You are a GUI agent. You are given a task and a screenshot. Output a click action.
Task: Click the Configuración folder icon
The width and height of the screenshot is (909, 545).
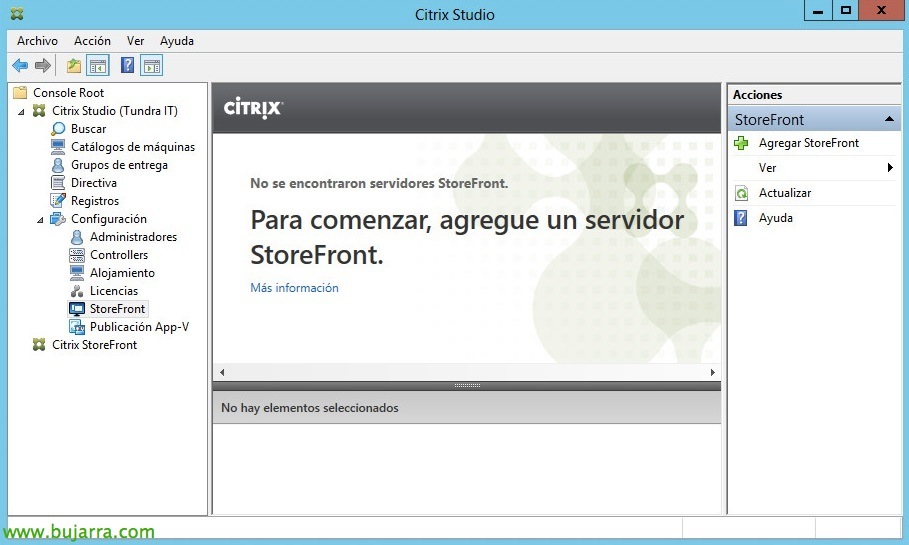[x=58, y=219]
